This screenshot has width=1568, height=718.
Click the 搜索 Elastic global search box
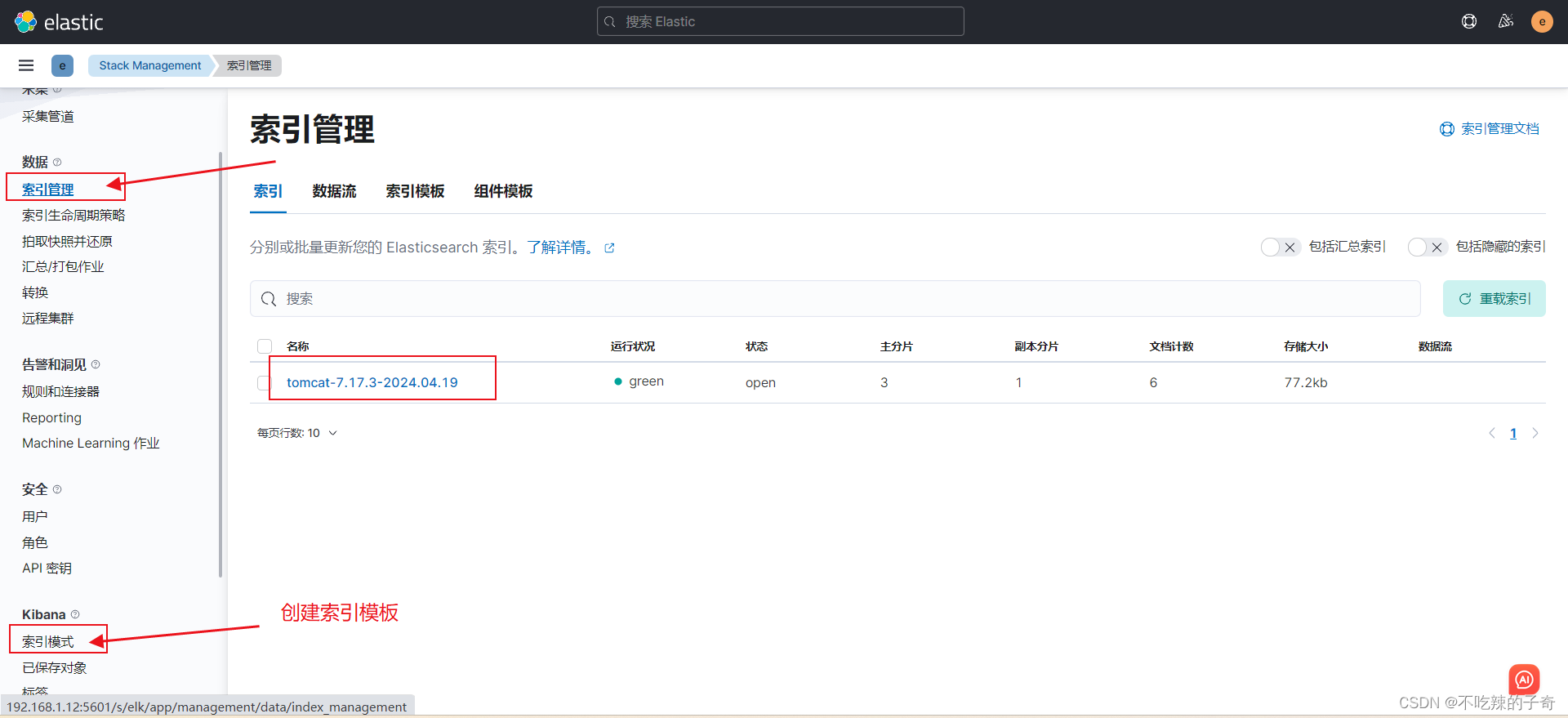point(781,21)
